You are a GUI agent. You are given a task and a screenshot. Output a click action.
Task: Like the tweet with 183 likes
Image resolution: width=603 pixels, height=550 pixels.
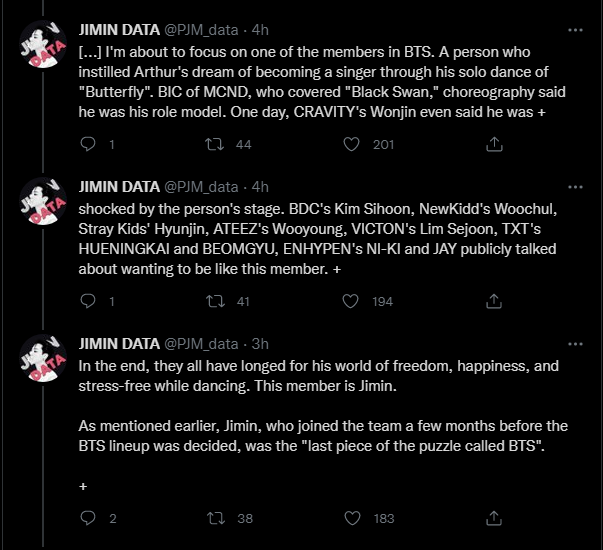[352, 518]
